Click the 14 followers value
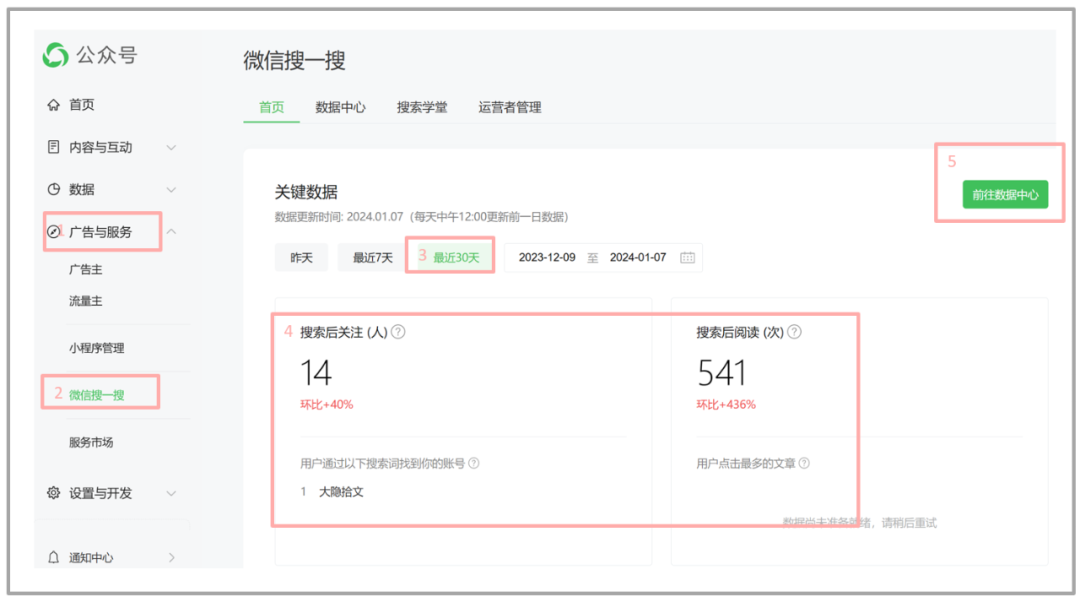1080x597 pixels. click(x=316, y=373)
